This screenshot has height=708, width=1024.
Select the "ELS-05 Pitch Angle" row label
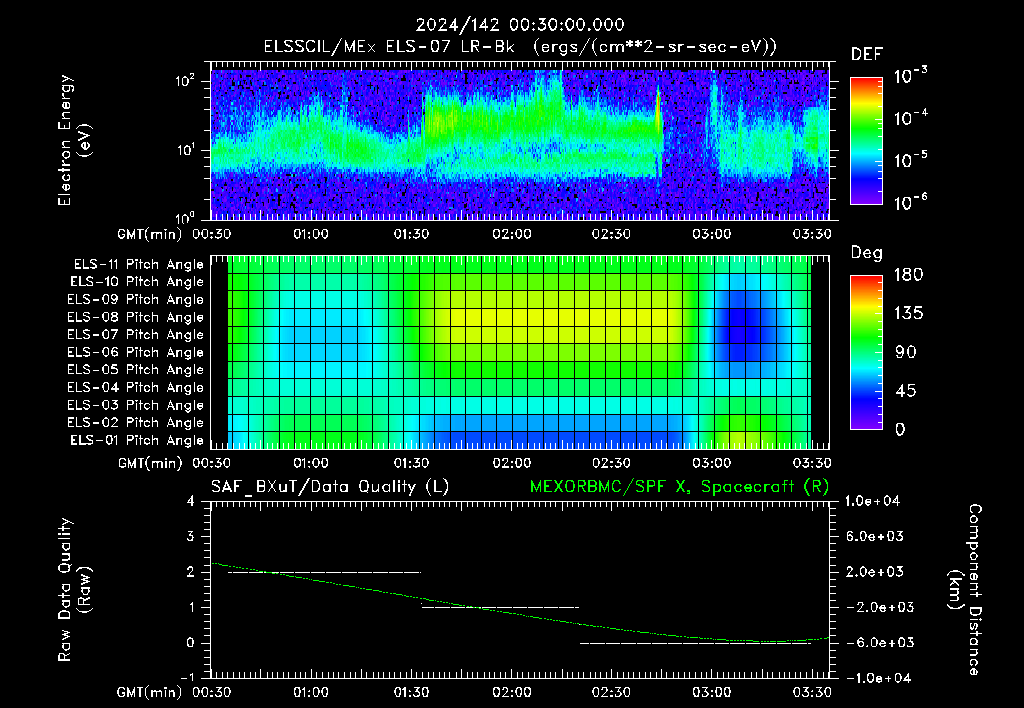136,370
